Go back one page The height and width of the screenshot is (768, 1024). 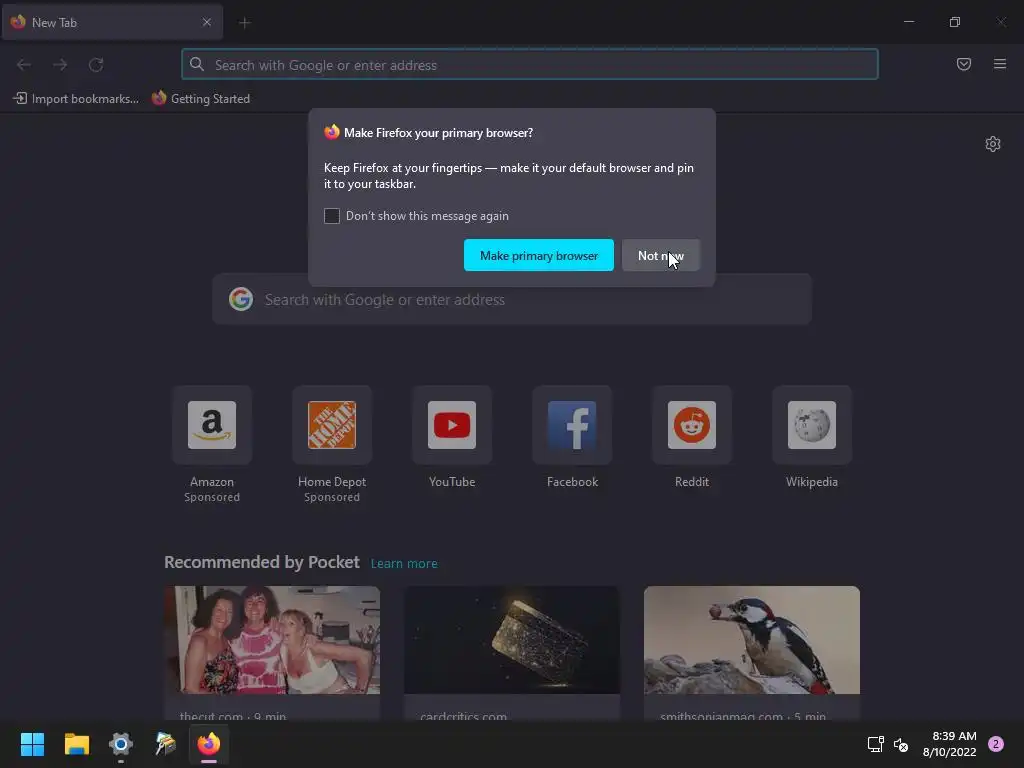[24, 65]
